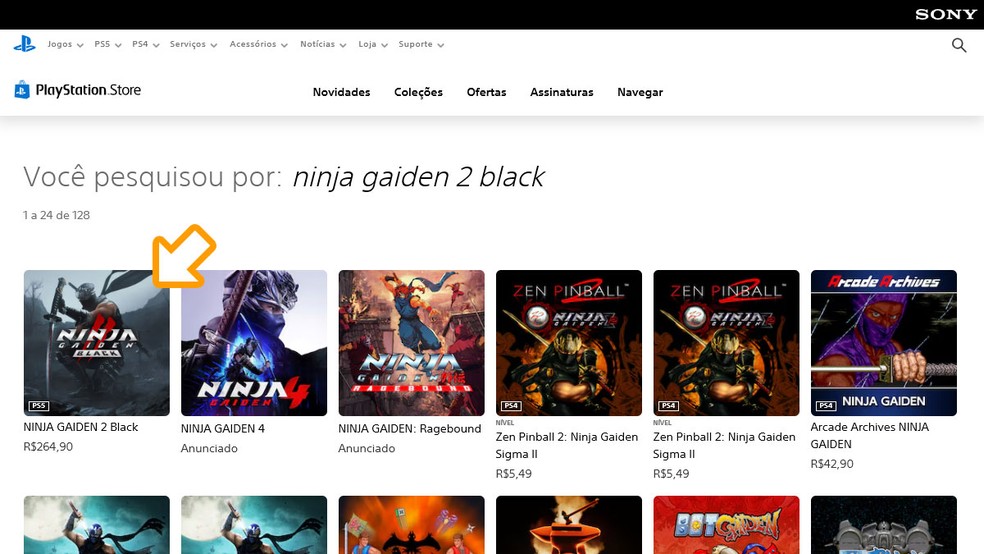This screenshot has height=554, width=984.
Task: Click Anunciado label under Ragebound
Action: [x=366, y=449]
